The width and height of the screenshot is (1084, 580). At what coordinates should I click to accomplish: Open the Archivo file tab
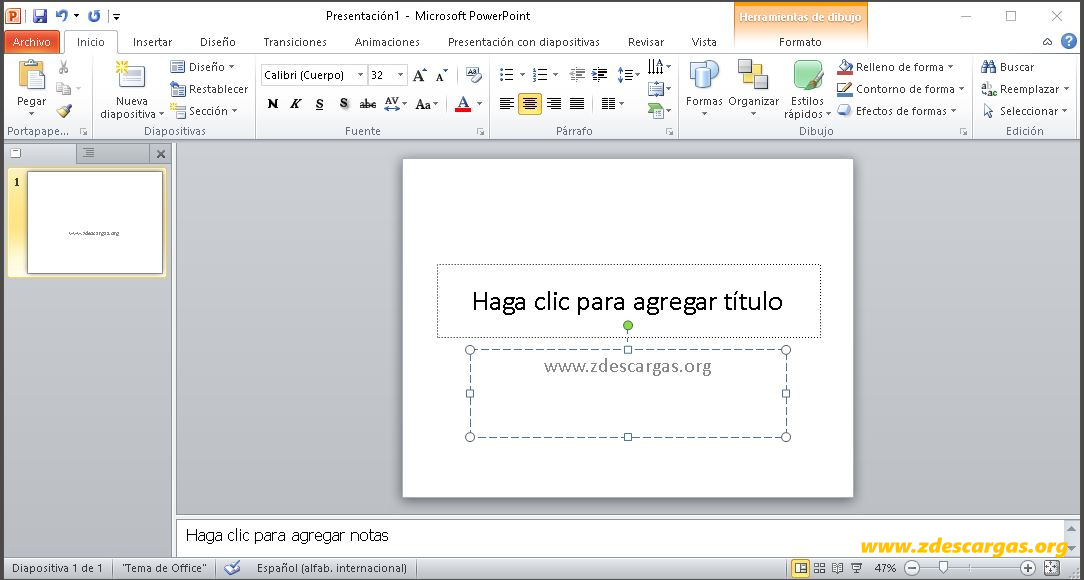tap(32, 42)
